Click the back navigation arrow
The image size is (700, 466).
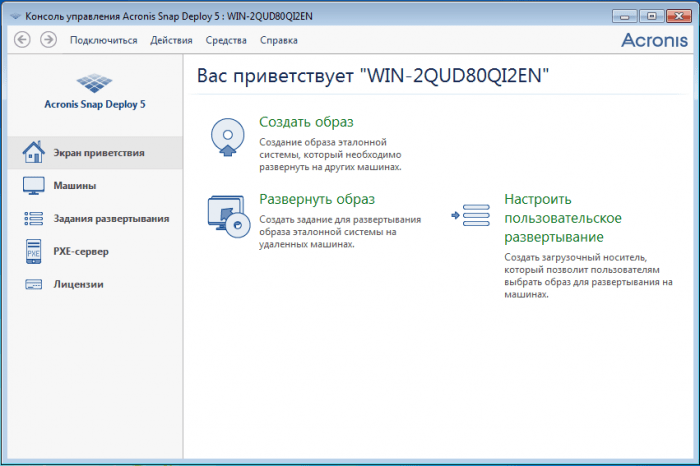click(22, 40)
